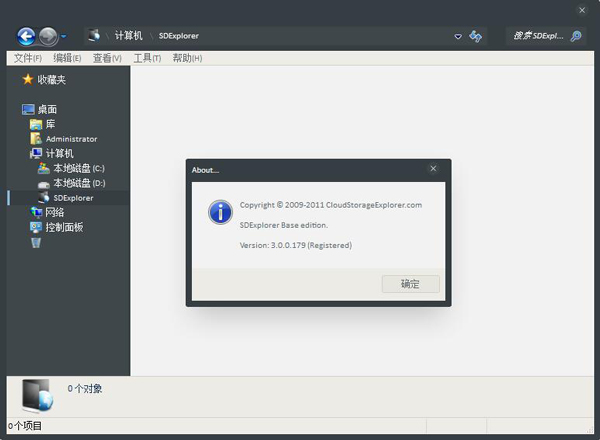Select SDExplorer in the navigation tree

tap(73, 198)
